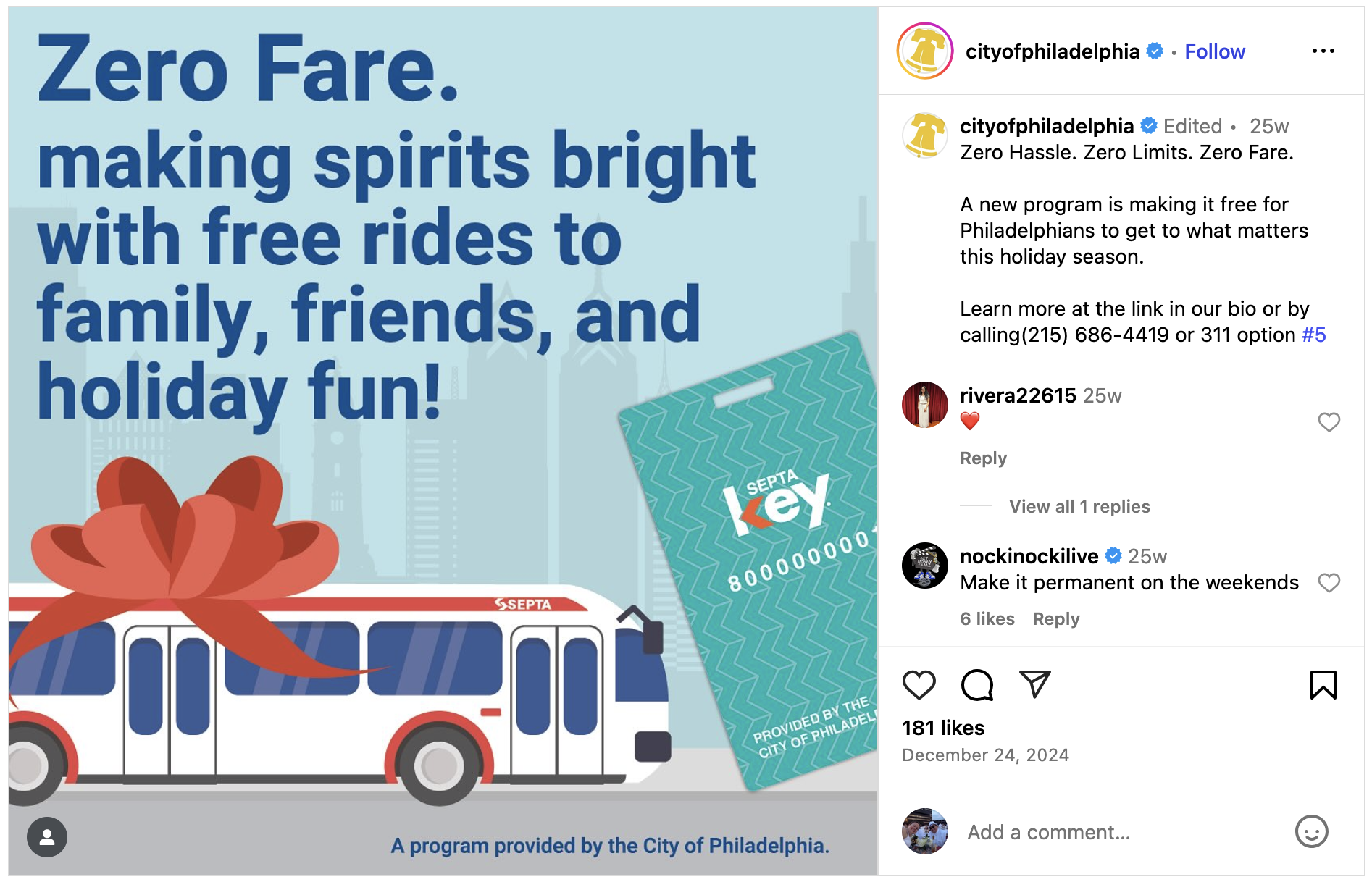Like nockinockilive's comment

[1329, 582]
